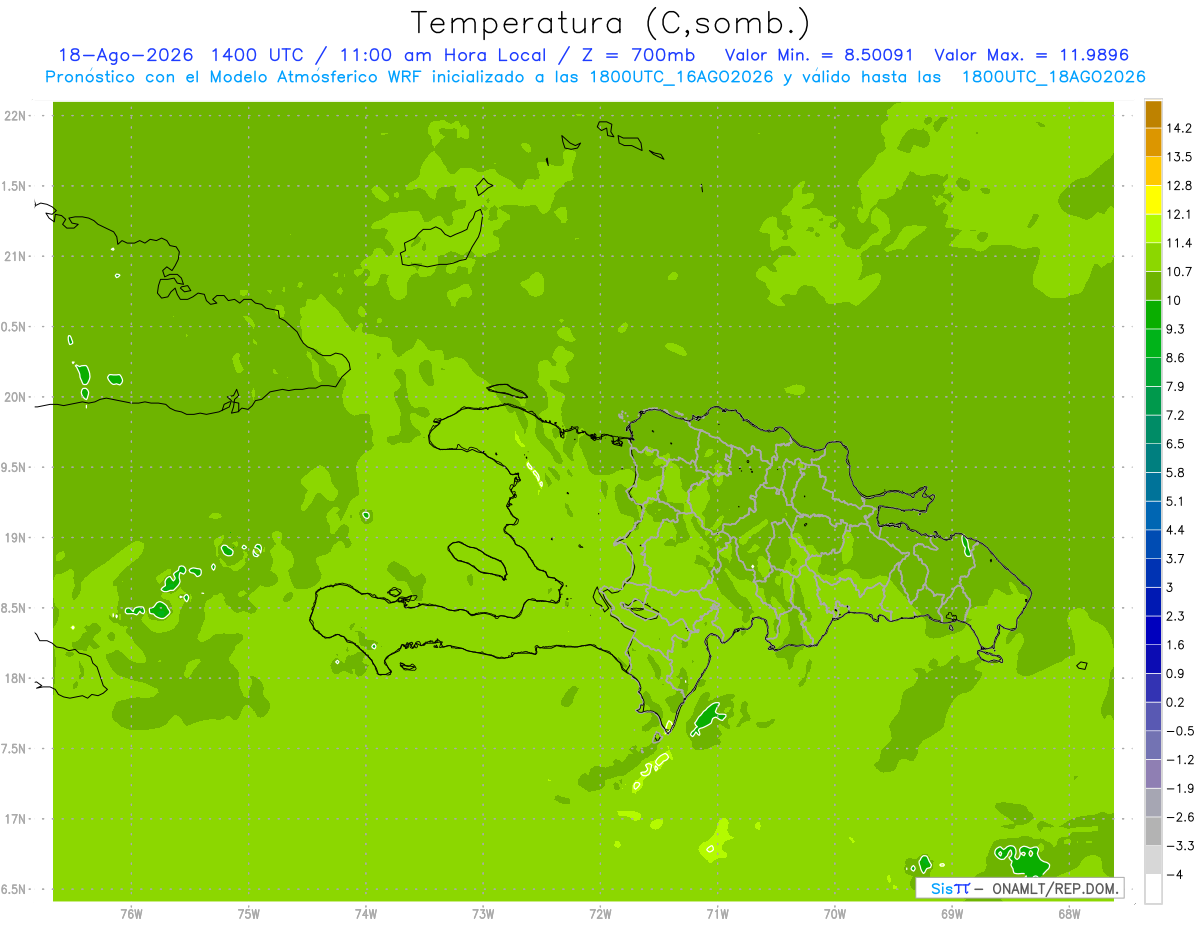This screenshot has height=927, width=1200.
Task: Click the '71W' longitude label
Action: tap(717, 914)
